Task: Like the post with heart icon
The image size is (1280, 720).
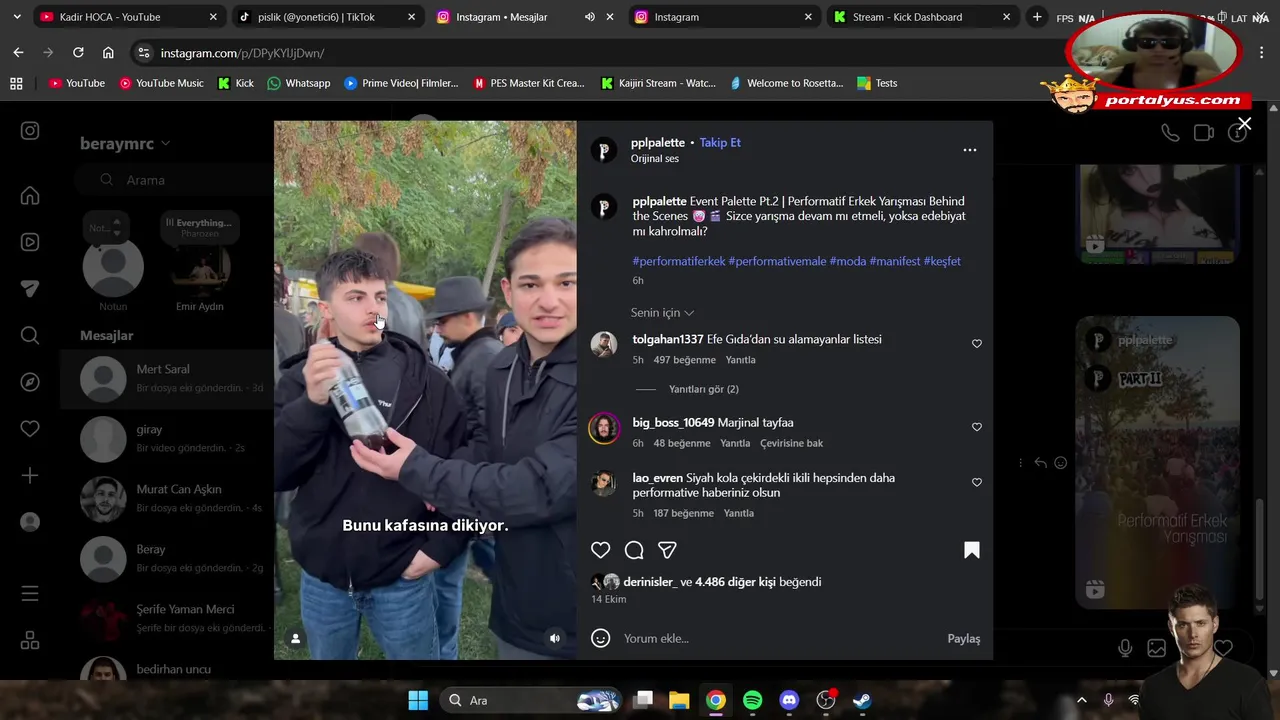Action: (x=600, y=550)
